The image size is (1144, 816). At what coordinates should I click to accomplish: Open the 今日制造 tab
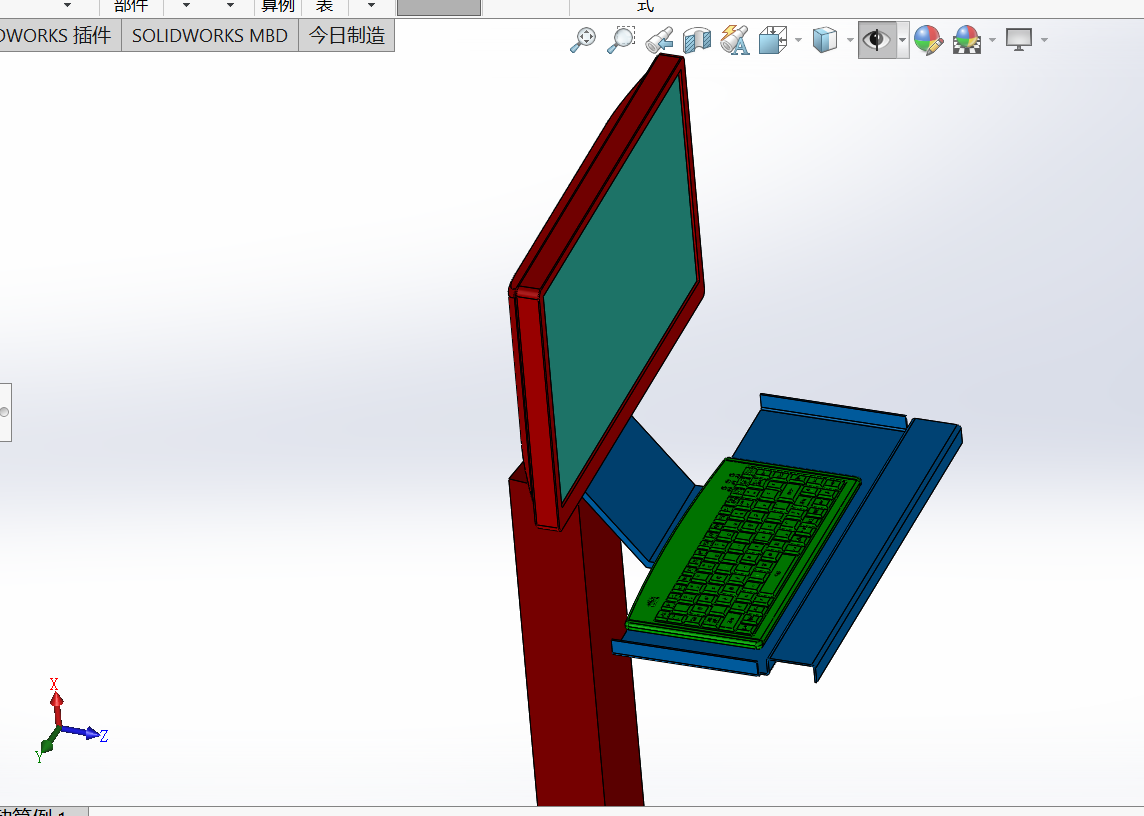point(347,36)
